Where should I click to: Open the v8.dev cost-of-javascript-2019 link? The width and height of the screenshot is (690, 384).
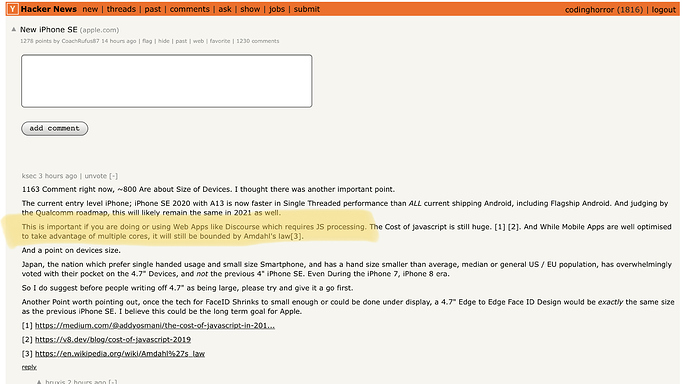(x=113, y=340)
